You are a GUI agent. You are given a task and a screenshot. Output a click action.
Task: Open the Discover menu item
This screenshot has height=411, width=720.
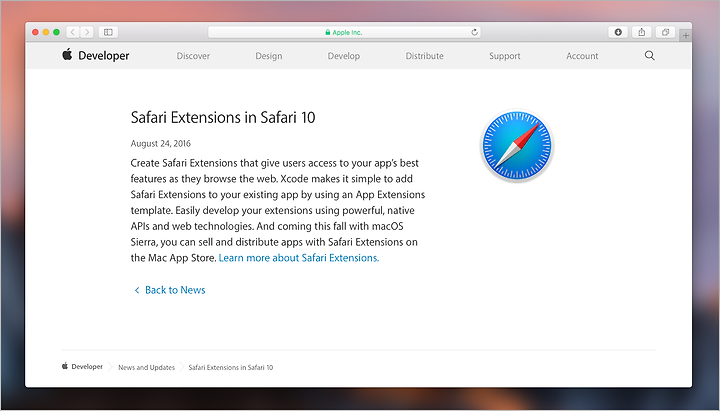193,56
